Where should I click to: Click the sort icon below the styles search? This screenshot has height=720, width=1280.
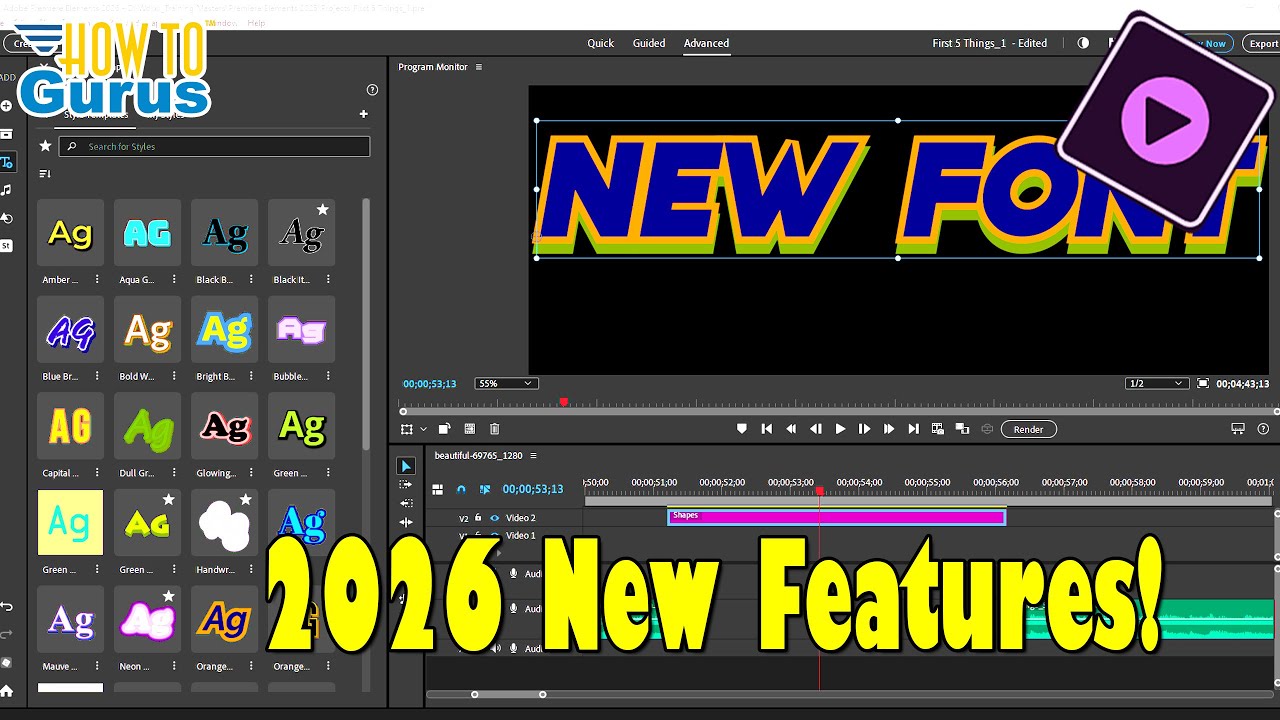[x=45, y=174]
